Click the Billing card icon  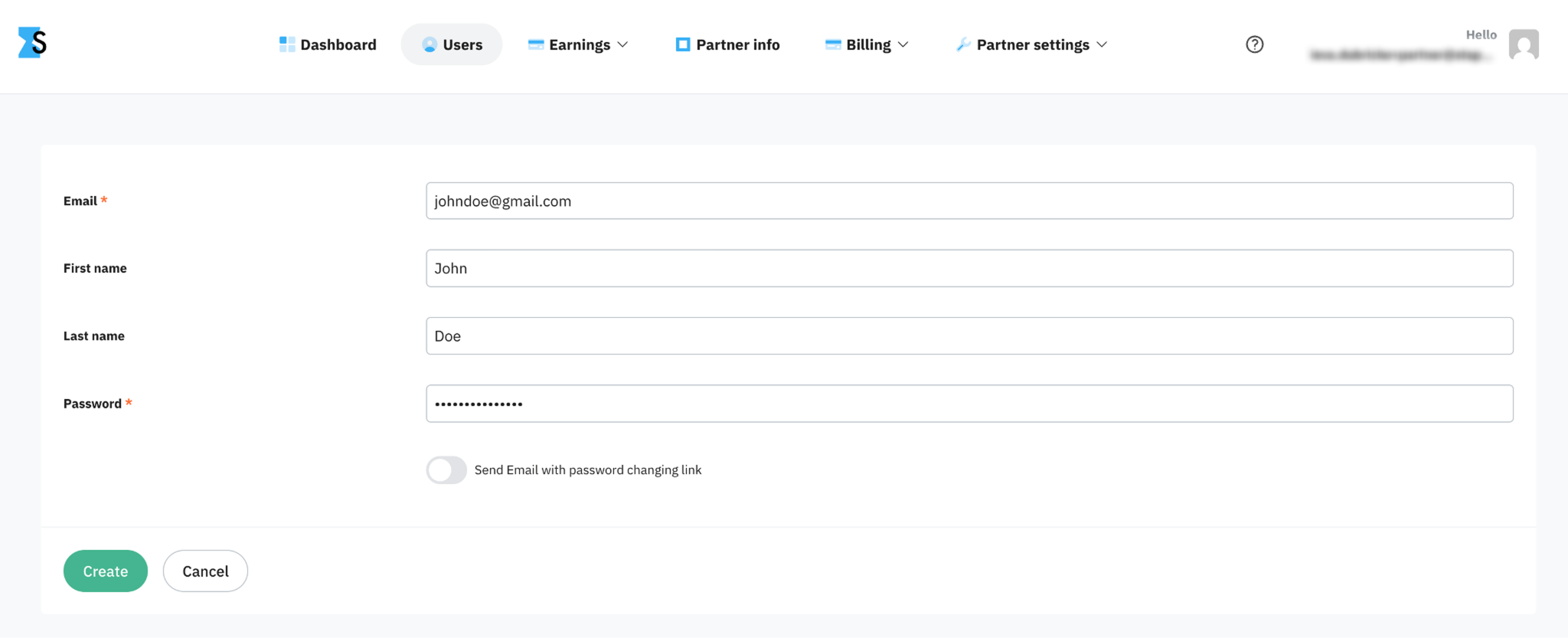click(x=833, y=44)
